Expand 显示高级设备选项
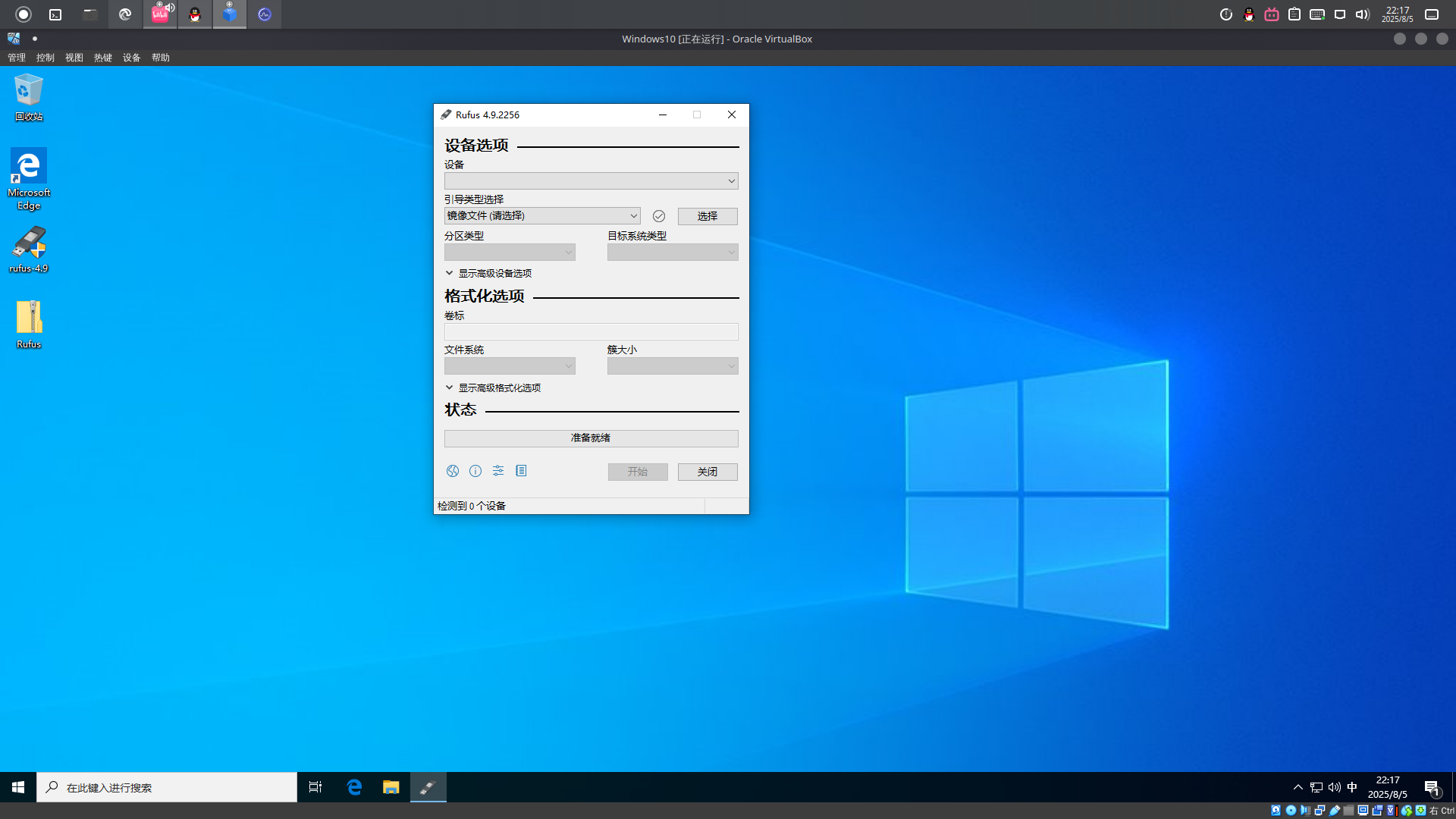The image size is (1456, 819). [x=489, y=273]
